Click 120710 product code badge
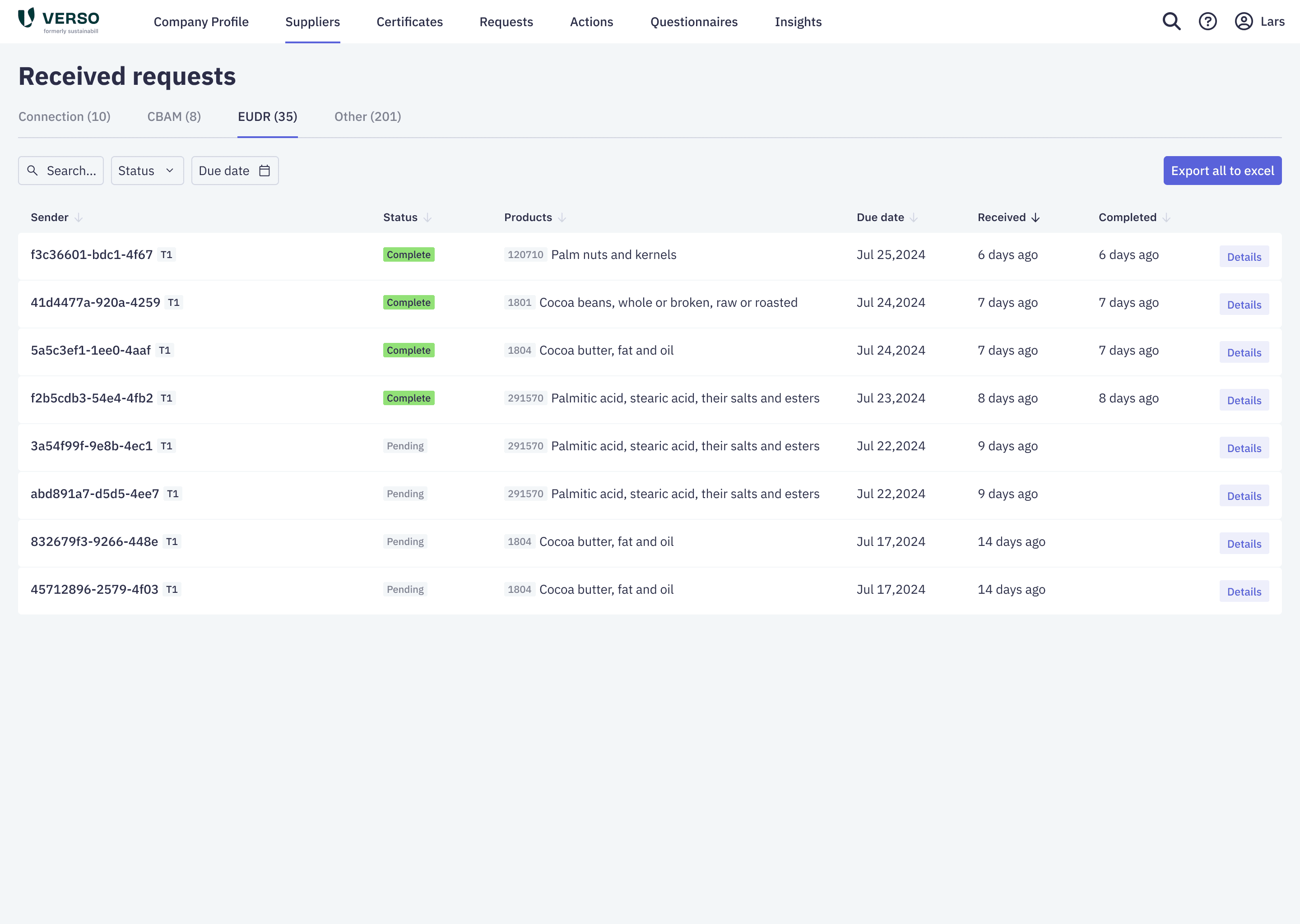Viewport: 1300px width, 924px height. click(x=525, y=255)
